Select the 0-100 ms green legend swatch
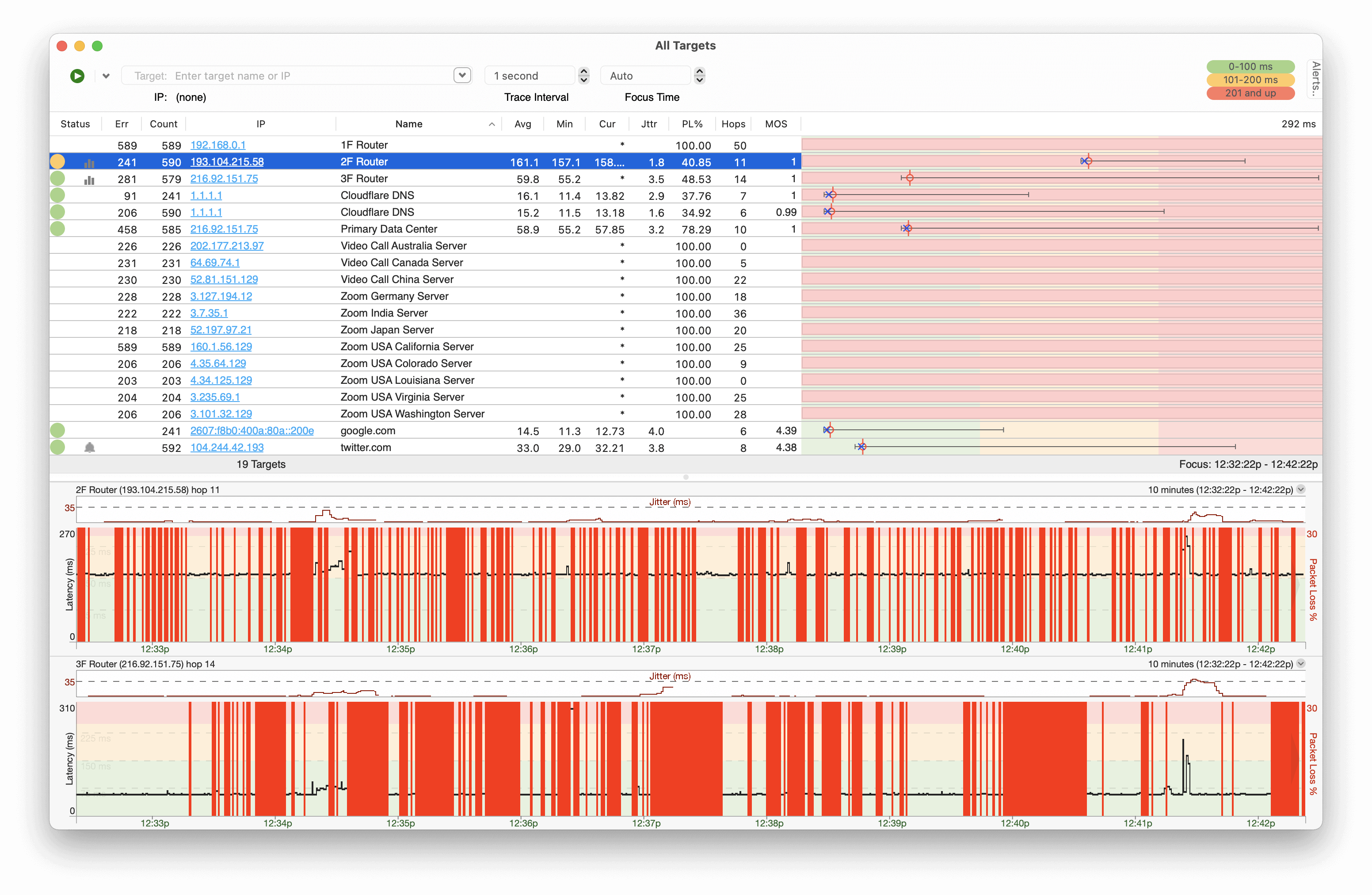 coord(1250,66)
